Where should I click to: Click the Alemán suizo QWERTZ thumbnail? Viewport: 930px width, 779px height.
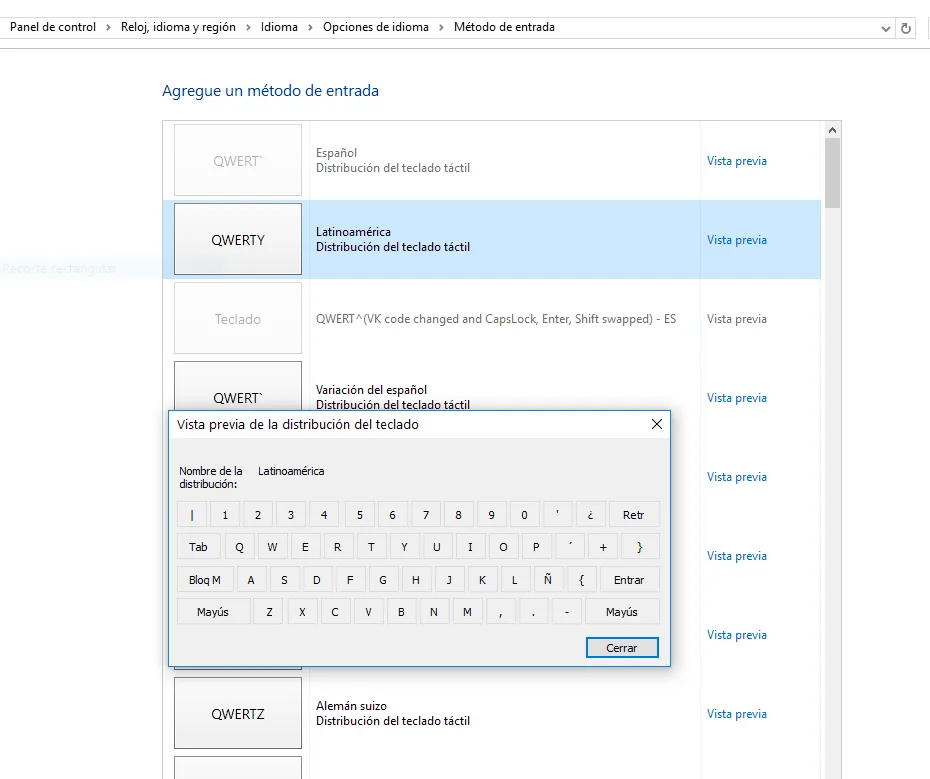coord(238,713)
